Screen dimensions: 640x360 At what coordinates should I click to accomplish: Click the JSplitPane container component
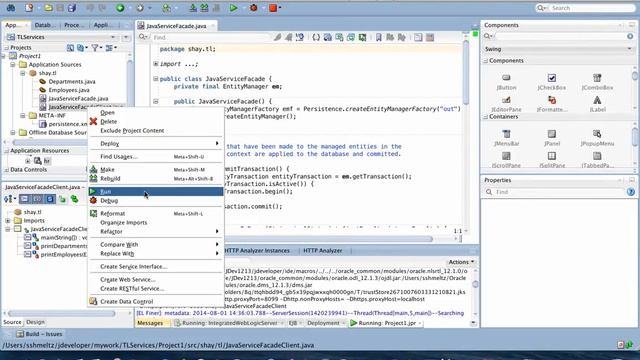coord(551,160)
